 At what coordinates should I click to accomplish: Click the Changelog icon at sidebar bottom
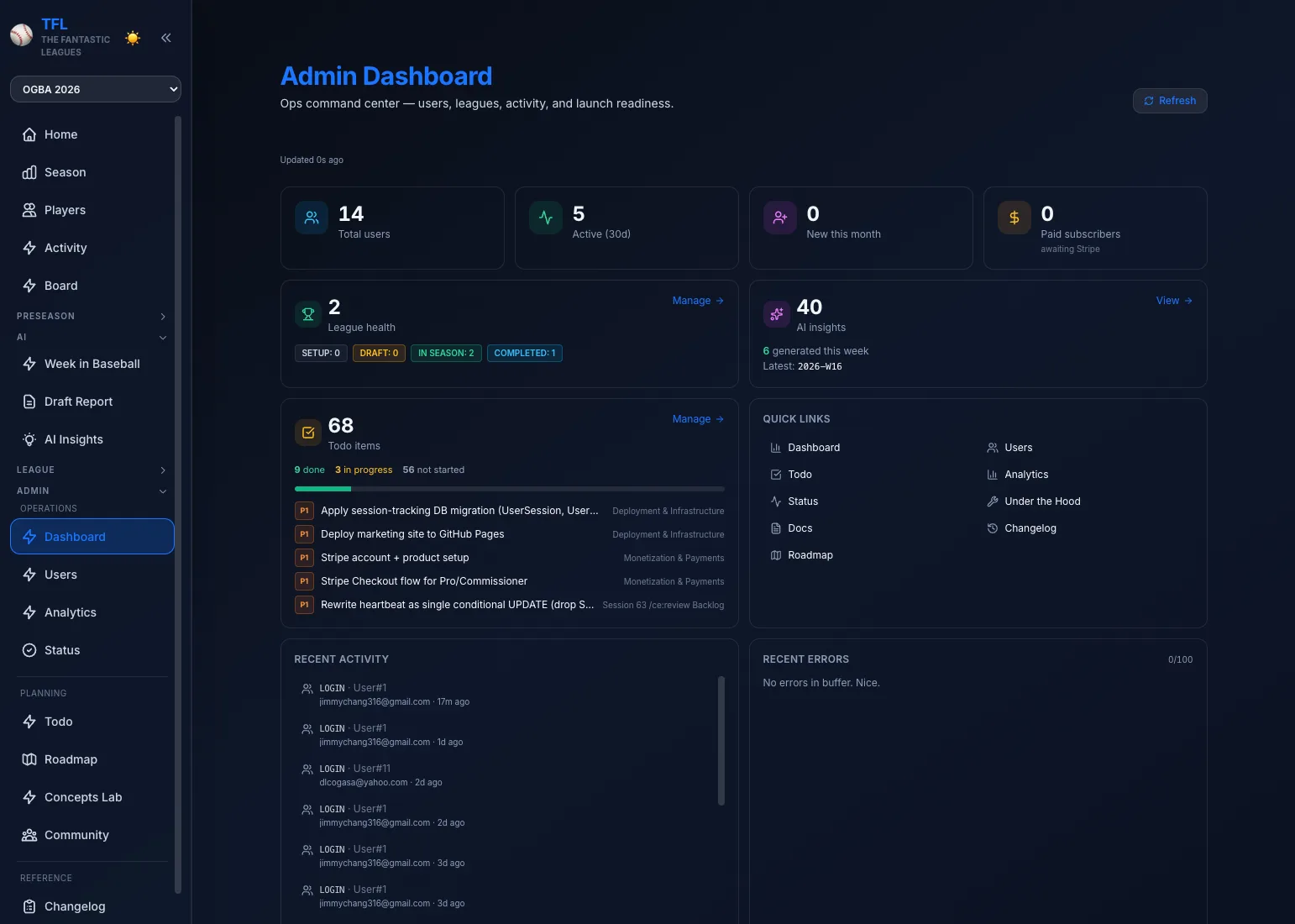pyautogui.click(x=28, y=906)
